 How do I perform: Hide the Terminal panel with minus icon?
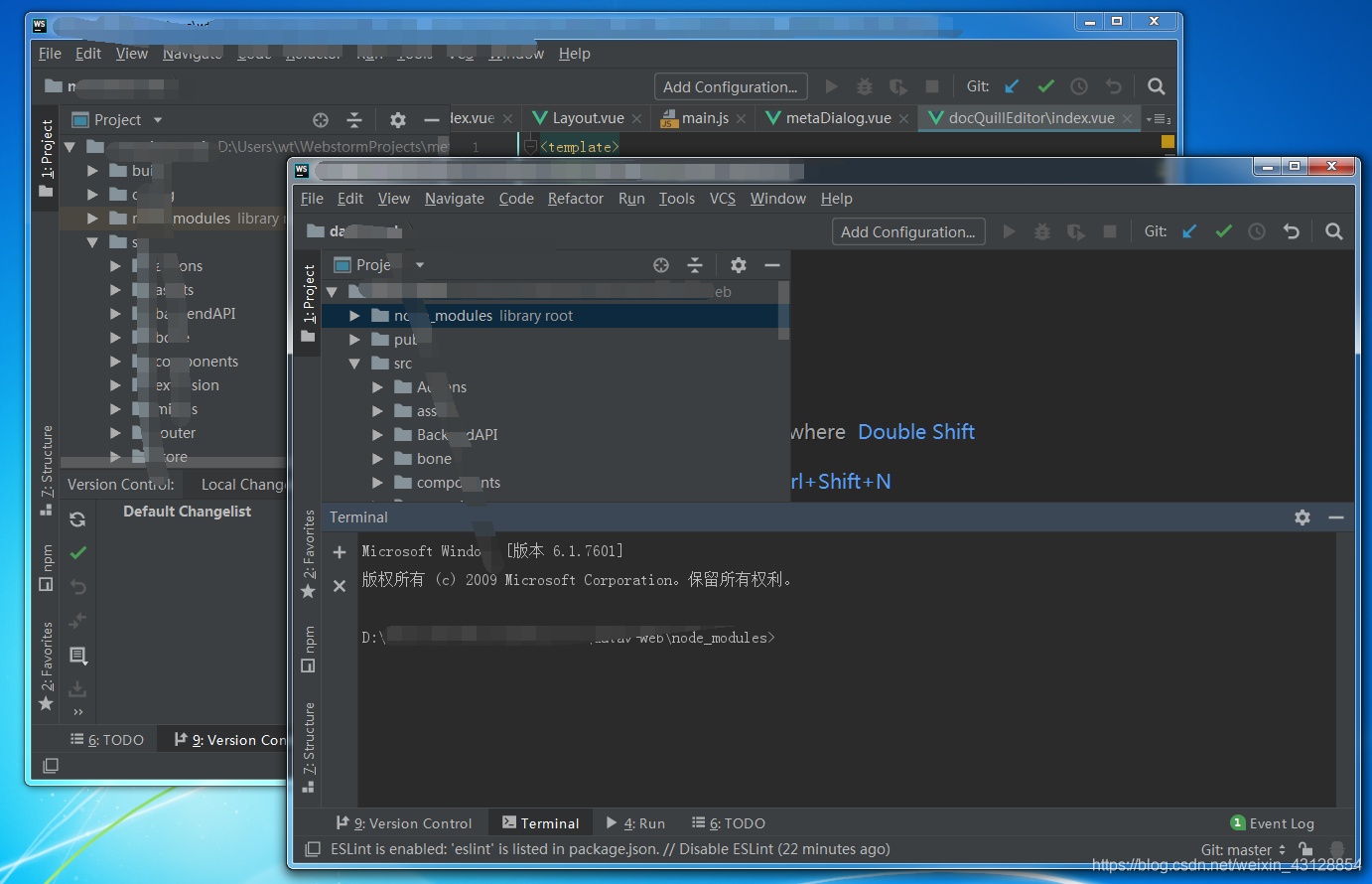pyautogui.click(x=1336, y=517)
